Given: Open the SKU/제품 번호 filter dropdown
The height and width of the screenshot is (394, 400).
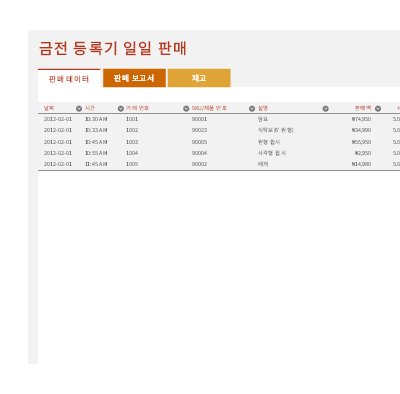Looking at the screenshot, I should pyautogui.click(x=252, y=109).
